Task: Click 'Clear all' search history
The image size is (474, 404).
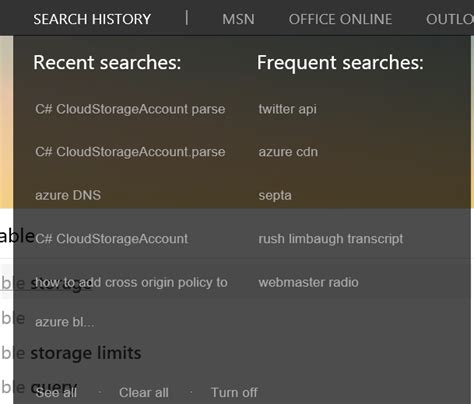Action: [x=144, y=392]
